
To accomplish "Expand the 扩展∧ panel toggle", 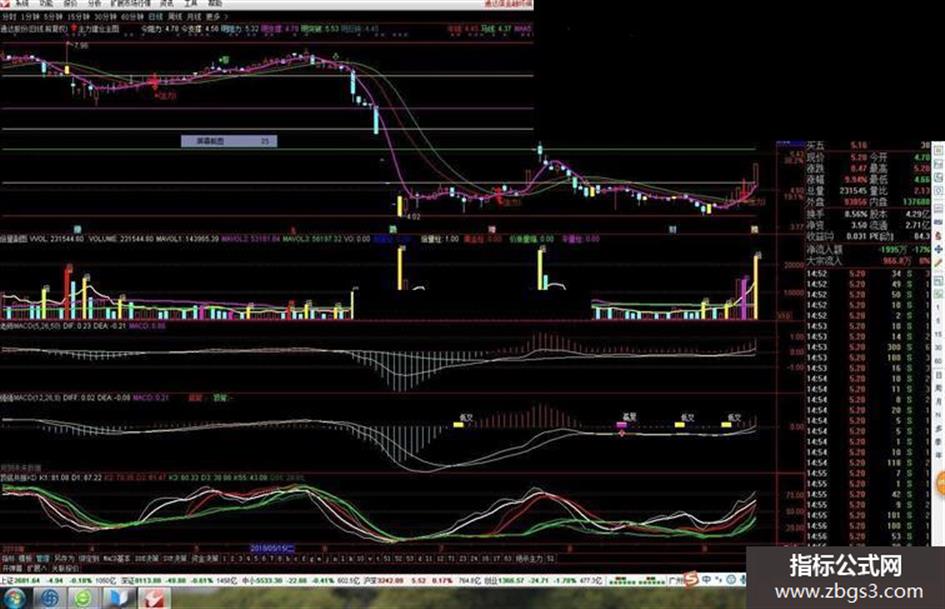I will 37,568.
